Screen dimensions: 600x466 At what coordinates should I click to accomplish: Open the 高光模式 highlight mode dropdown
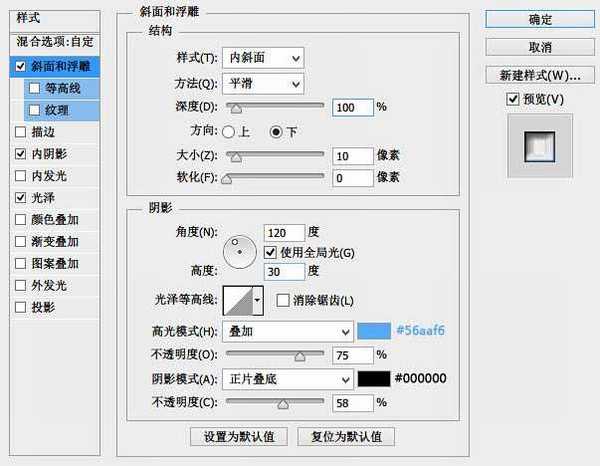click(289, 331)
